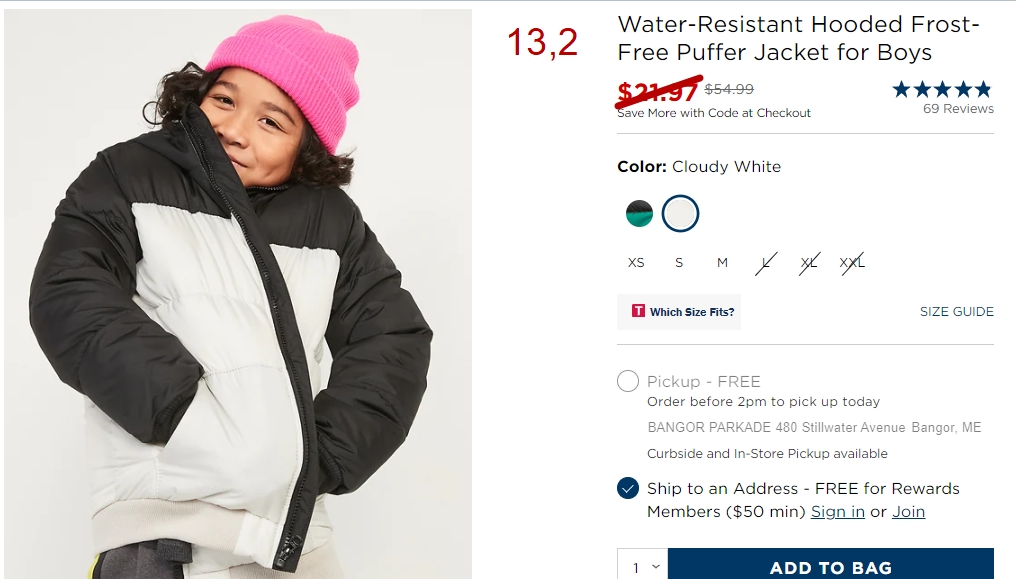Select the Cloudy White color swatch
Image resolution: width=1016 pixels, height=579 pixels.
[x=680, y=214]
